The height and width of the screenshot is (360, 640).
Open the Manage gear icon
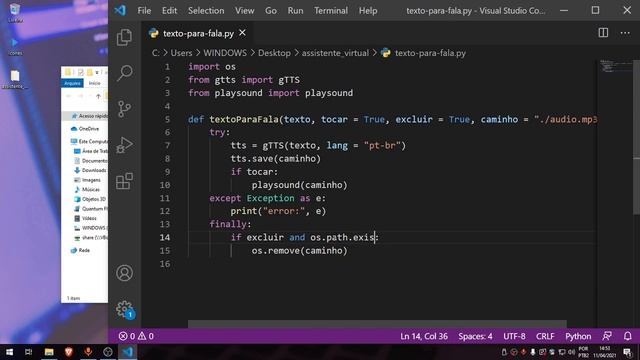124,309
